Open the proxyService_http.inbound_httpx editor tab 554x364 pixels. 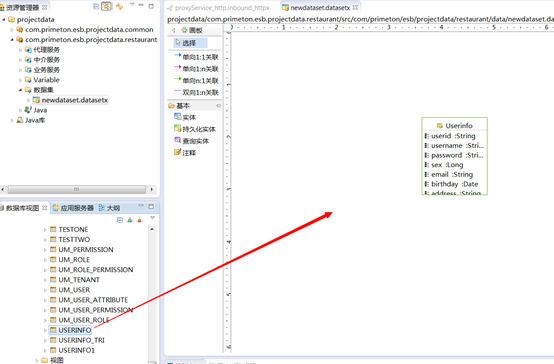[x=218, y=7]
